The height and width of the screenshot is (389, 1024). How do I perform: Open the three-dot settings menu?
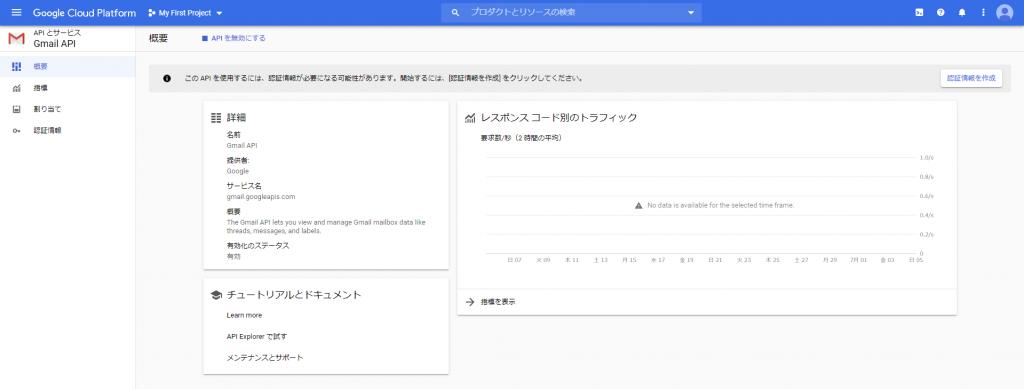[x=983, y=12]
